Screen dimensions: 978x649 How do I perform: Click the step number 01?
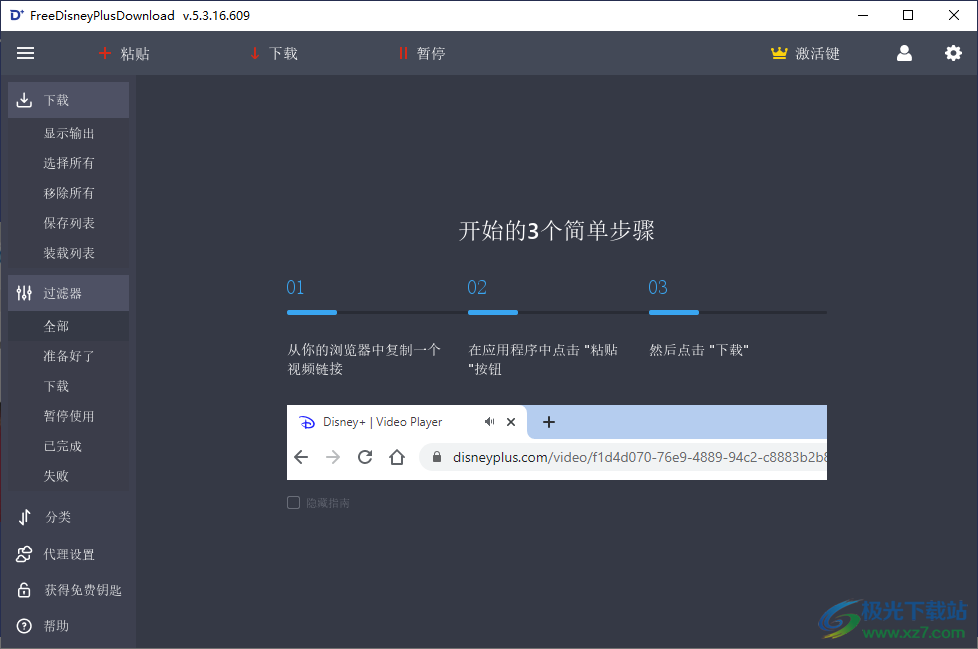tap(295, 287)
